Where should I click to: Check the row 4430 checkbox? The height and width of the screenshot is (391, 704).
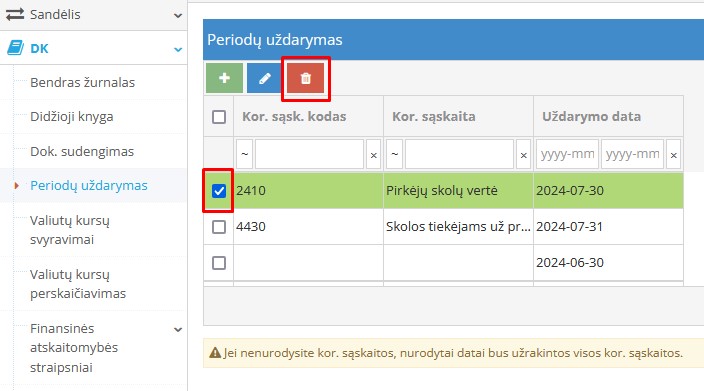coord(219,227)
